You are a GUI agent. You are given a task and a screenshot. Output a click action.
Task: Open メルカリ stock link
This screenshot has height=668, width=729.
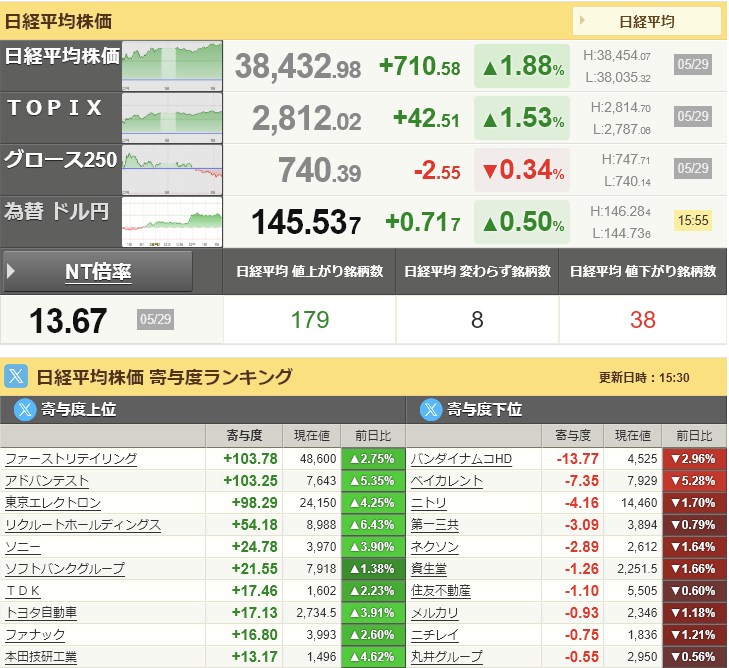(x=435, y=613)
